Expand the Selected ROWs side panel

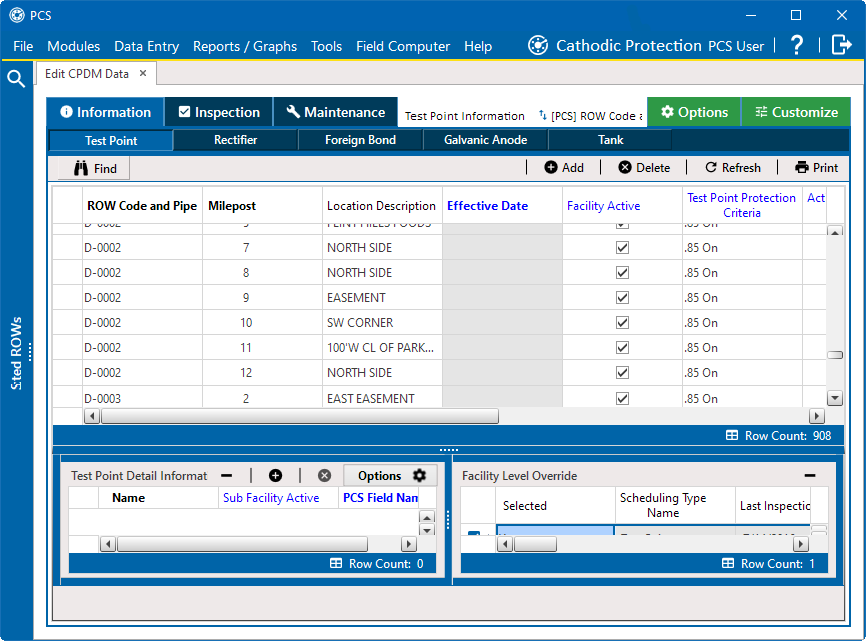pos(17,352)
